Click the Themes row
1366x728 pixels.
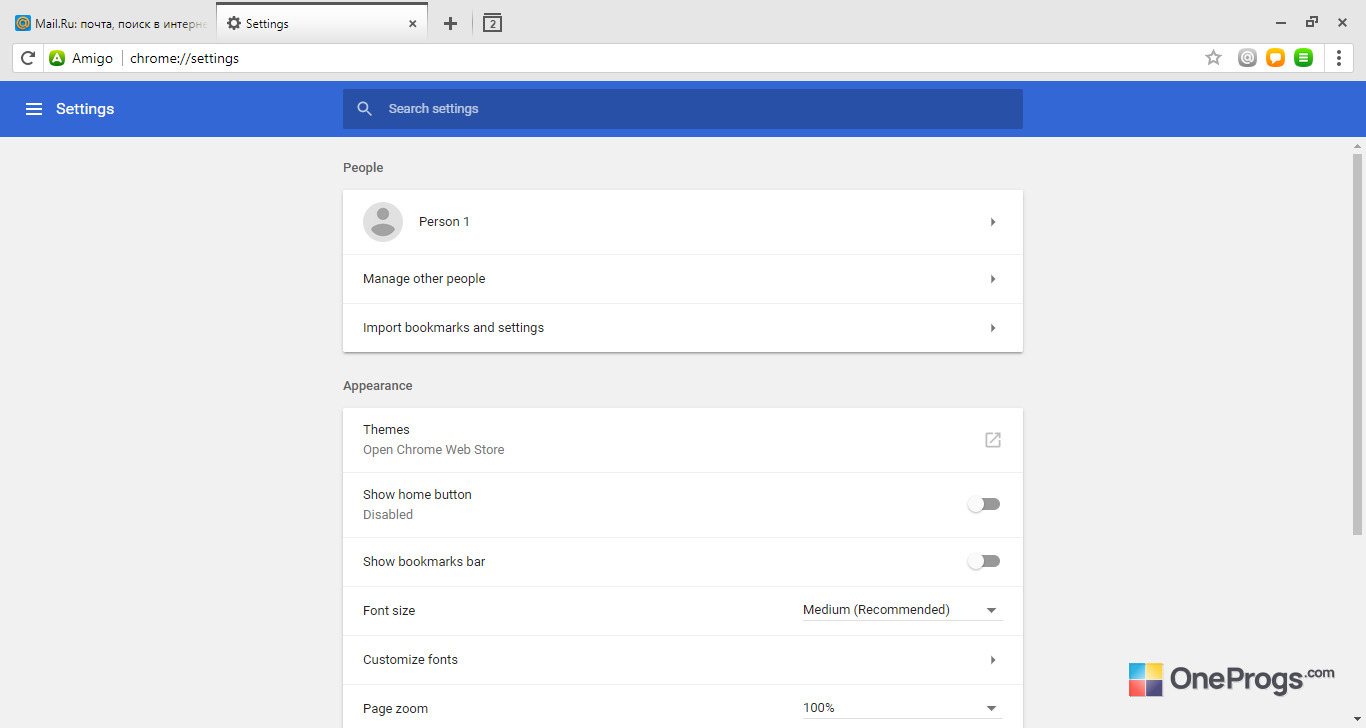coord(683,440)
